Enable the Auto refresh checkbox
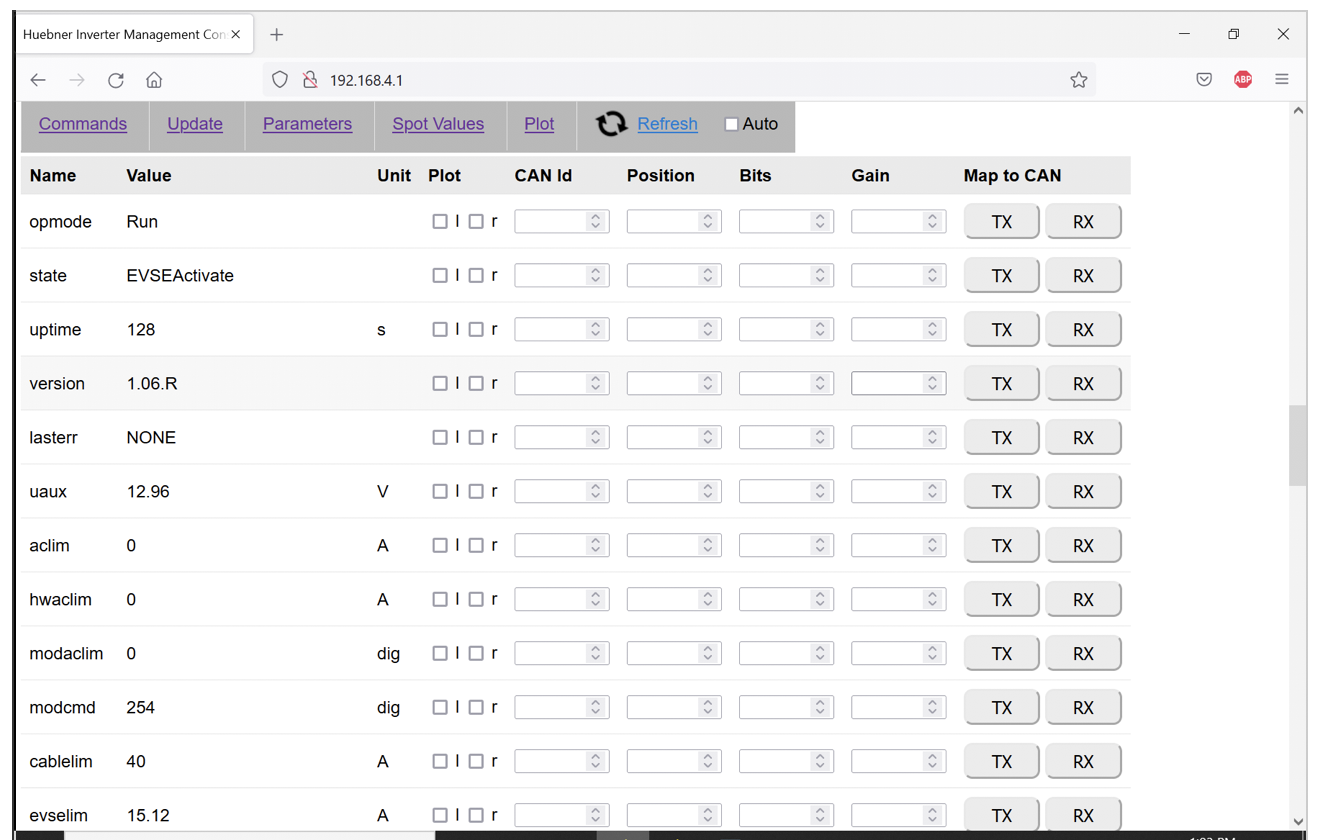The height and width of the screenshot is (840, 1326). [731, 125]
